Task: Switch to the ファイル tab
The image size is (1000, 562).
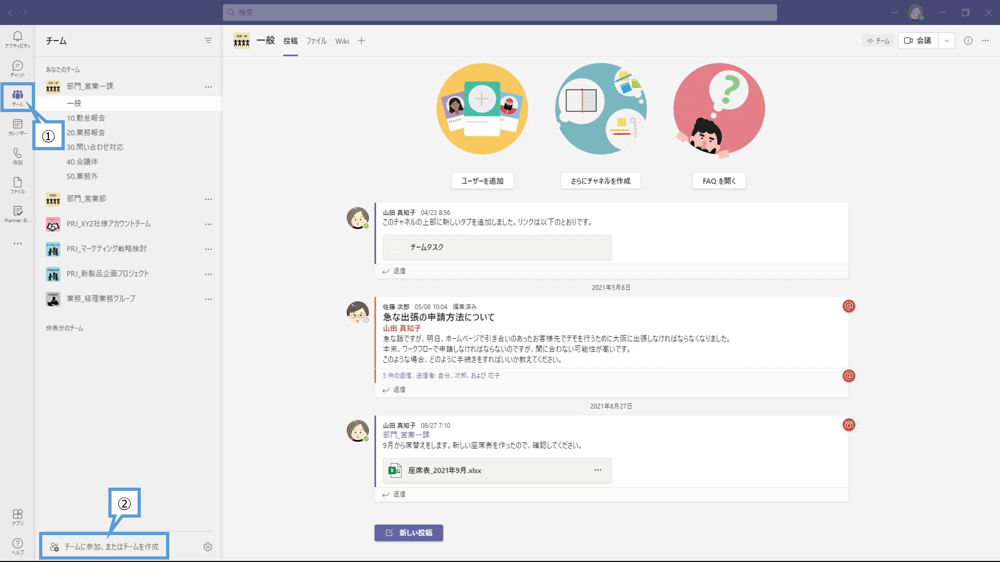Action: tap(316, 41)
